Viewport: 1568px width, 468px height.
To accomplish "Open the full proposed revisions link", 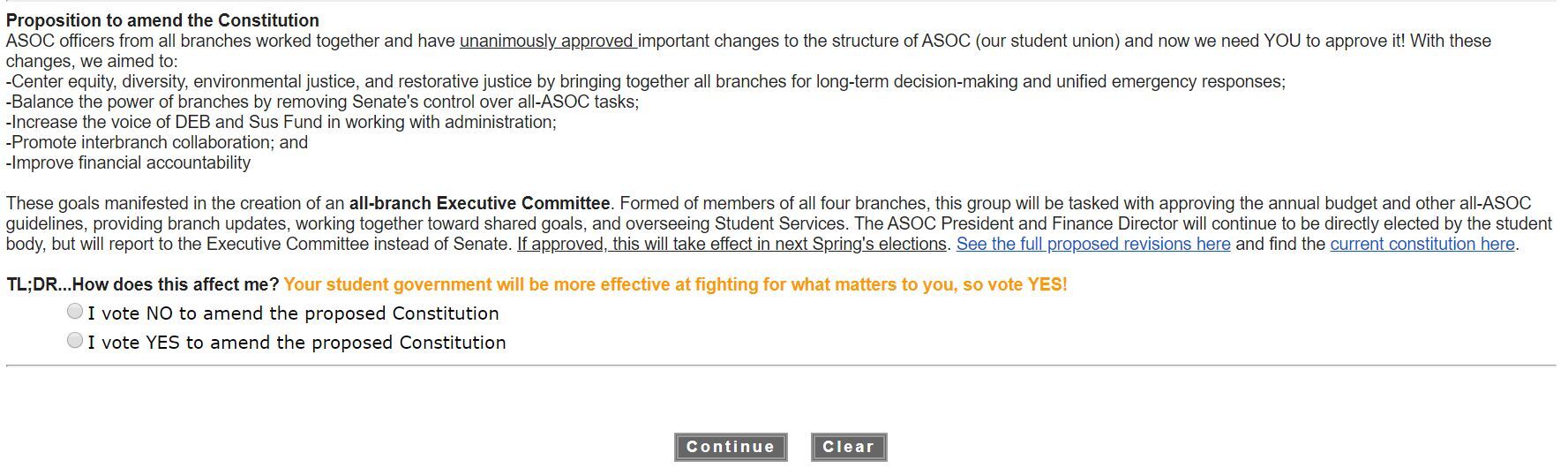I will coord(1092,245).
